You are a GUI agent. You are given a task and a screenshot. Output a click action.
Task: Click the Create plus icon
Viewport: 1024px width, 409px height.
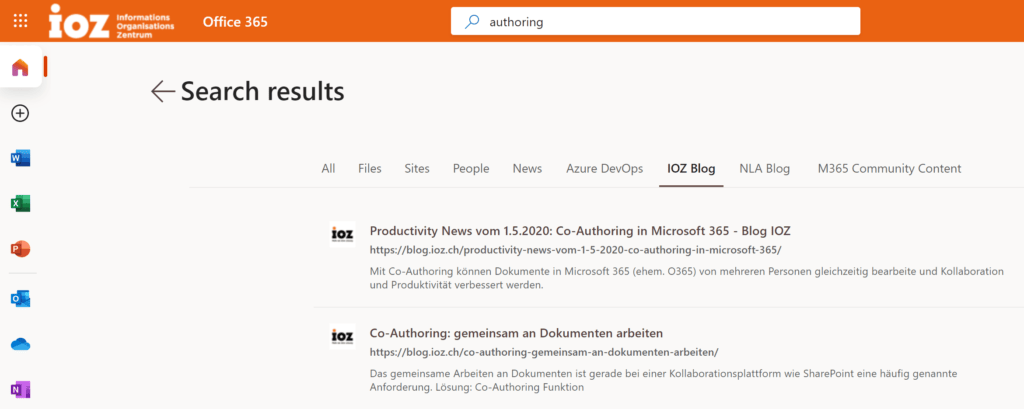[20, 113]
